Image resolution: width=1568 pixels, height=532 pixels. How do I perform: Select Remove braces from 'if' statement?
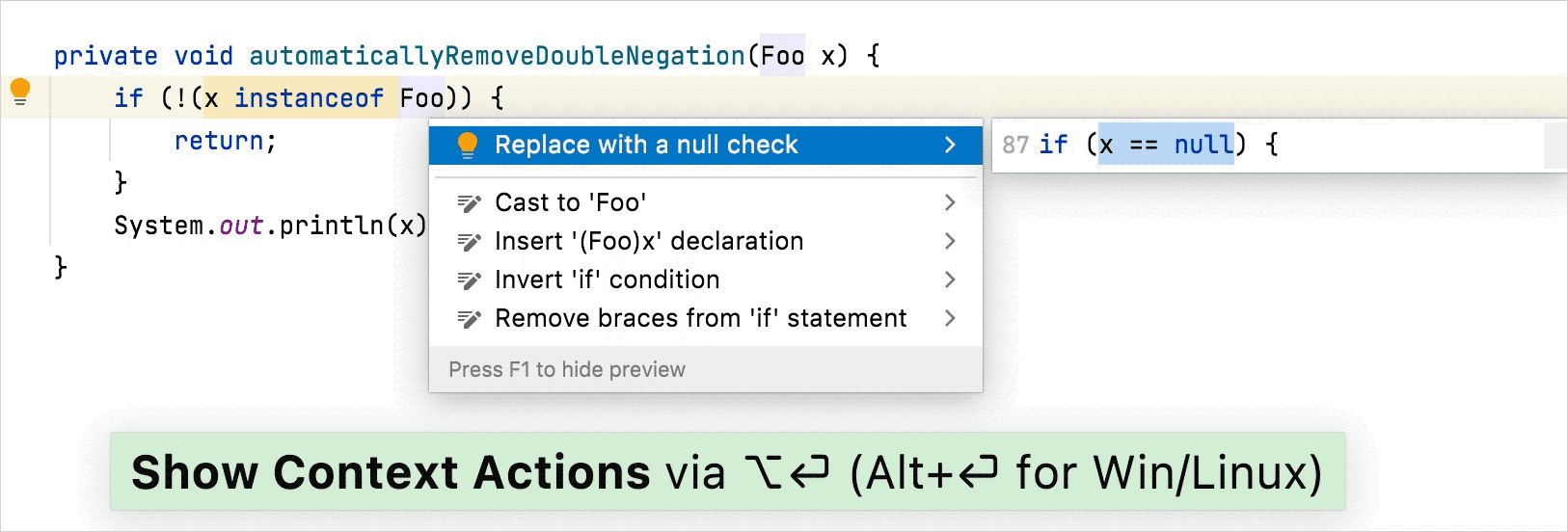[706, 318]
